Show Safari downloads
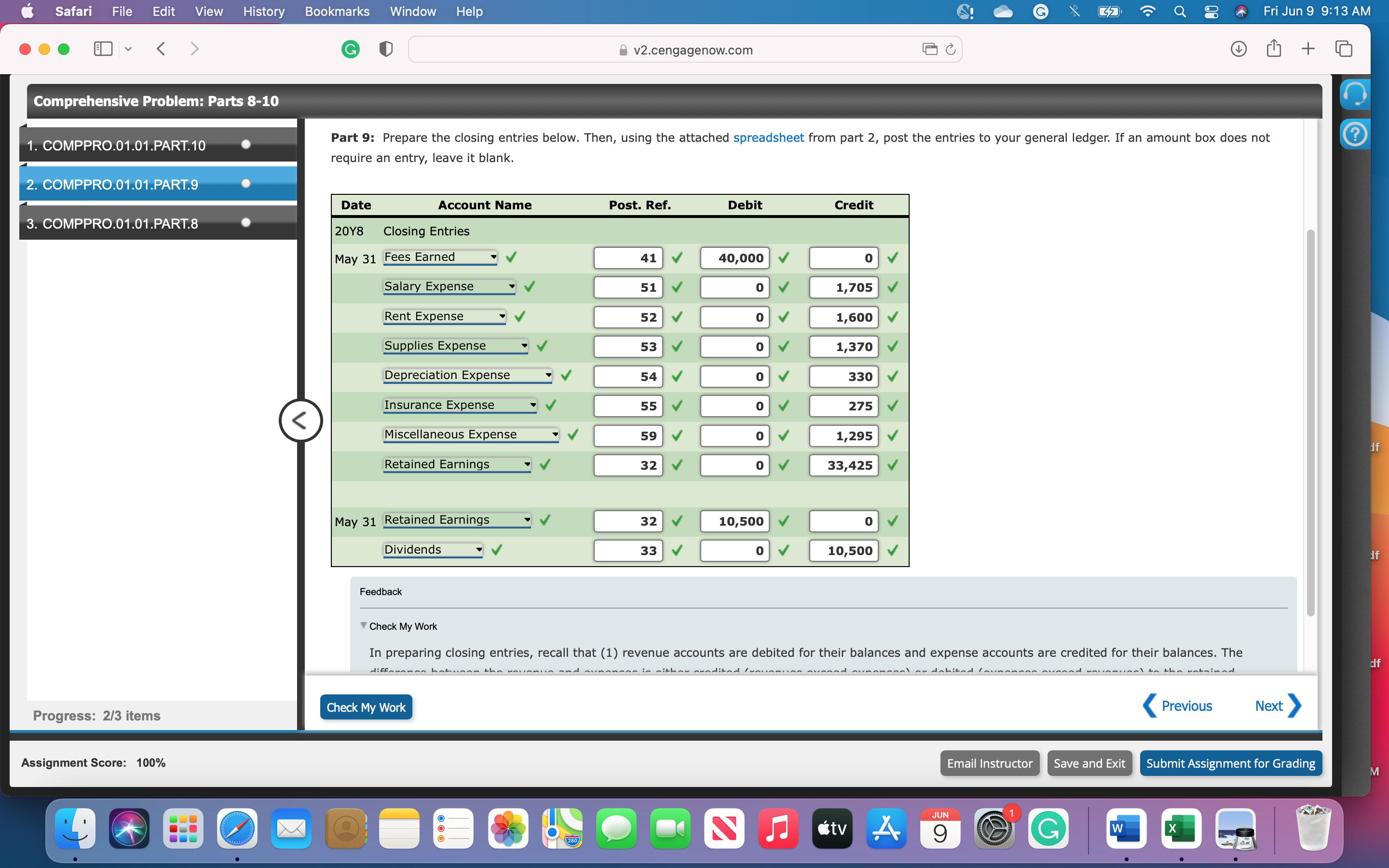1389x868 pixels. [1239, 49]
